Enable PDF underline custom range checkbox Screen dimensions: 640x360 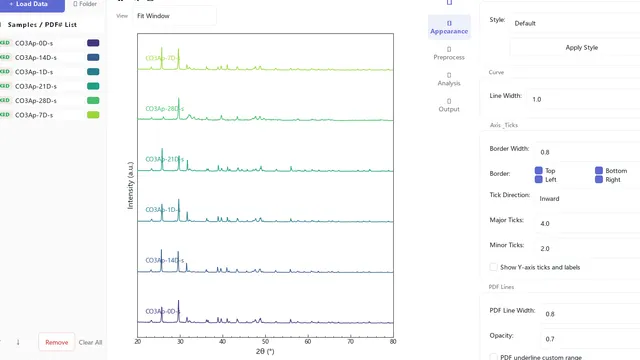point(493,357)
